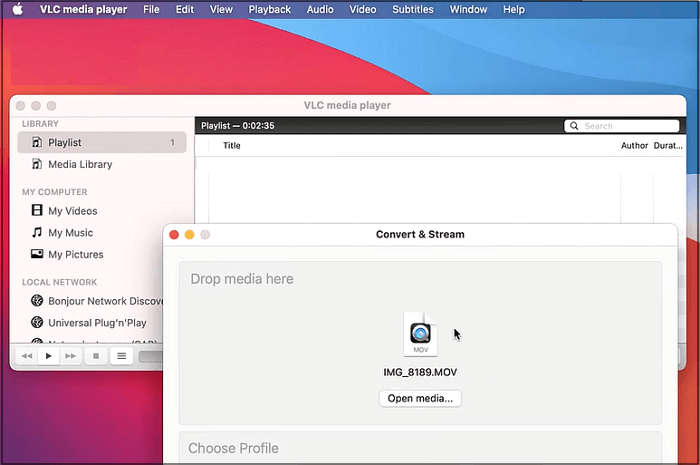This screenshot has width=700, height=465.
Task: Select My Pictures in the sidebar
Action: click(x=74, y=254)
